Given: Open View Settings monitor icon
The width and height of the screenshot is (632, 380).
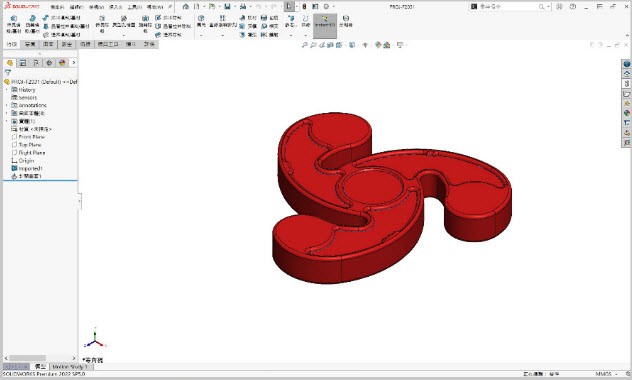Looking at the screenshot, I should [x=400, y=45].
